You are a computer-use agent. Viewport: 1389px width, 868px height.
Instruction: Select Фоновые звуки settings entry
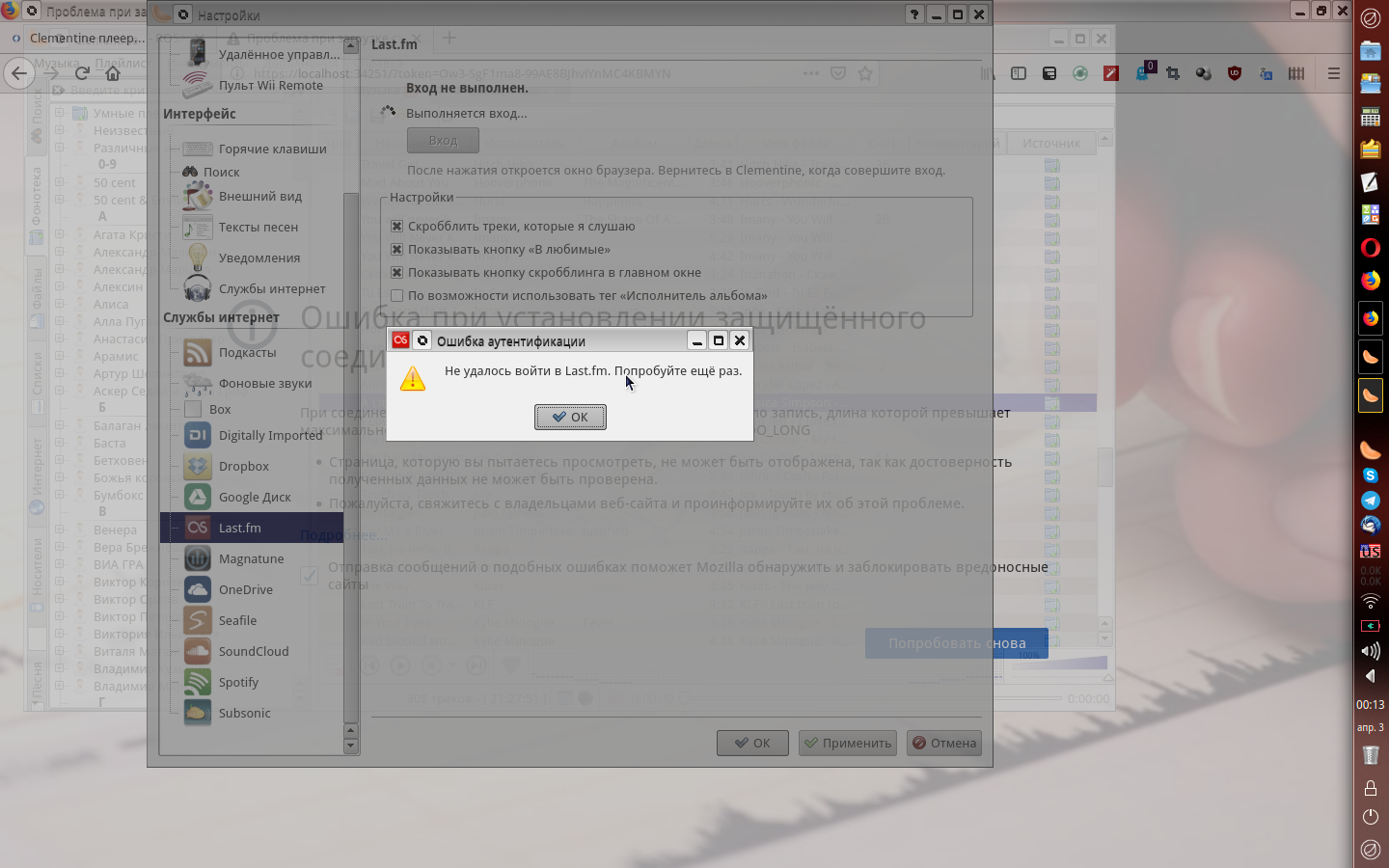[251, 383]
